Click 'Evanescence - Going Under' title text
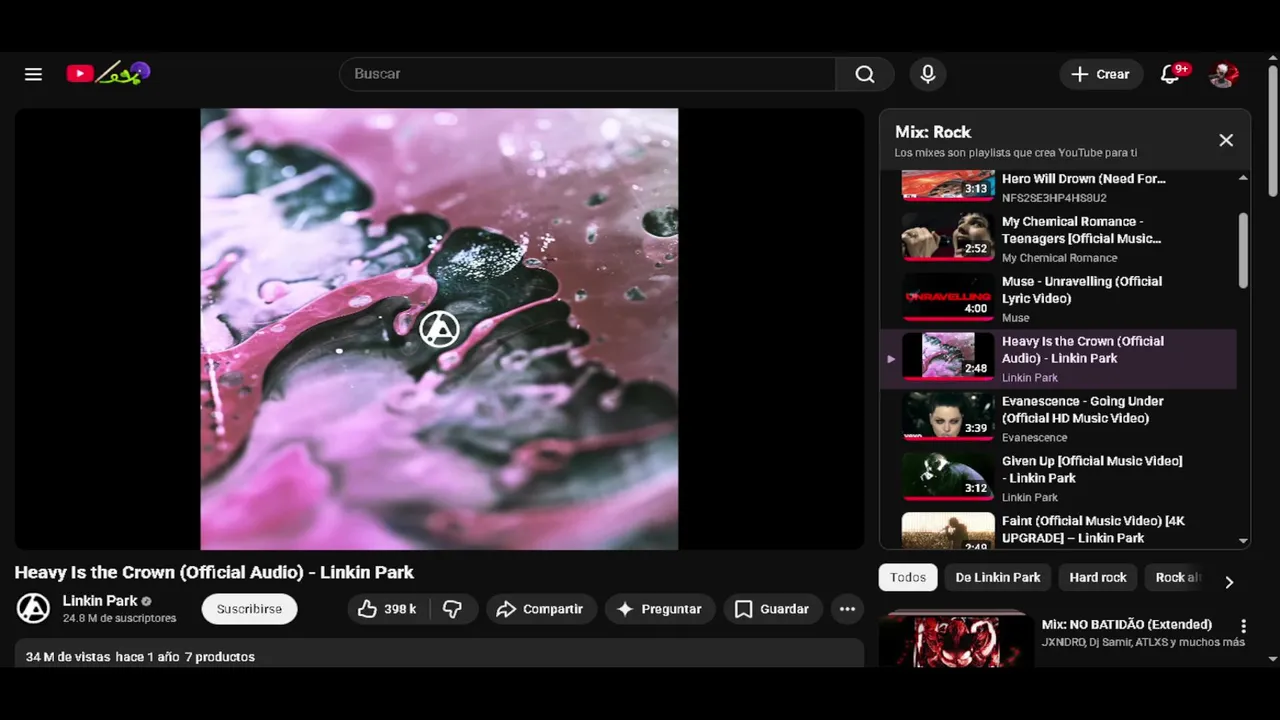The width and height of the screenshot is (1280, 720). 1082,410
